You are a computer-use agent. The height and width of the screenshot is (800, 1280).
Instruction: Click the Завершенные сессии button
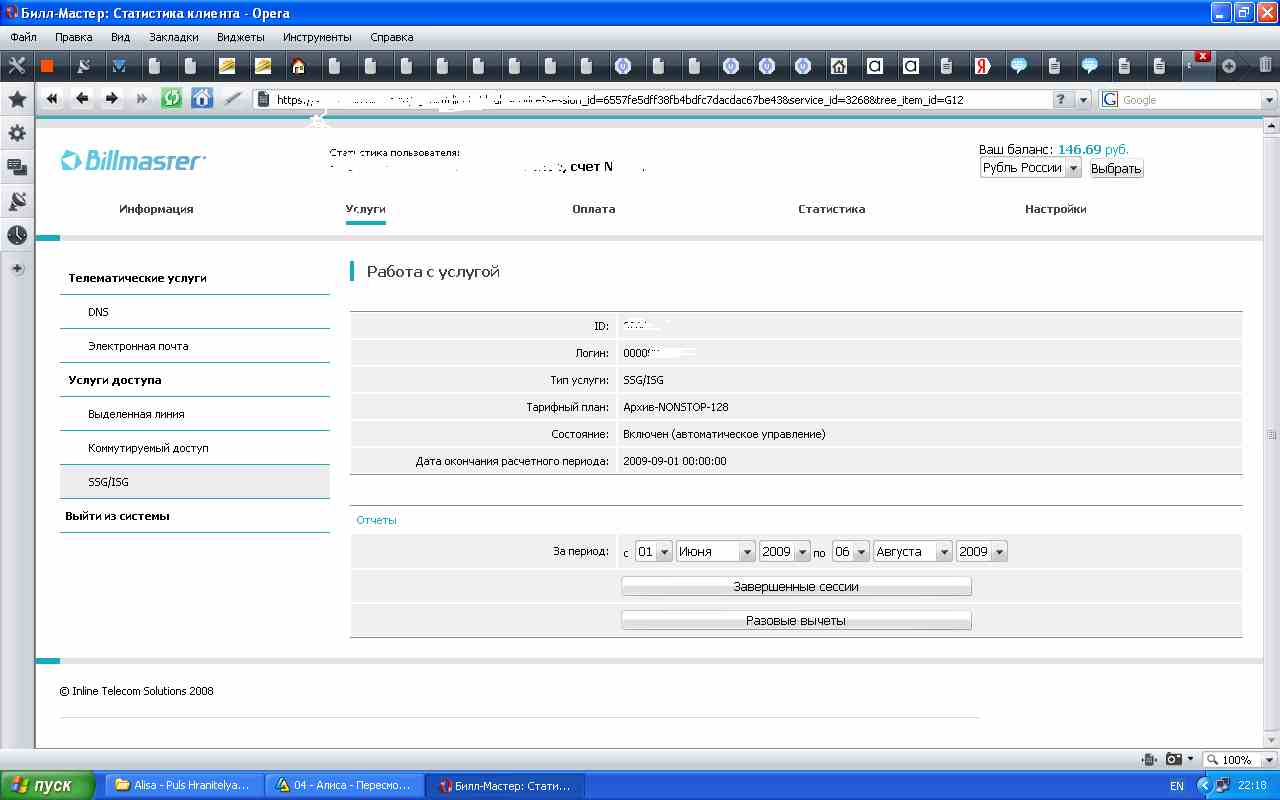tap(796, 587)
